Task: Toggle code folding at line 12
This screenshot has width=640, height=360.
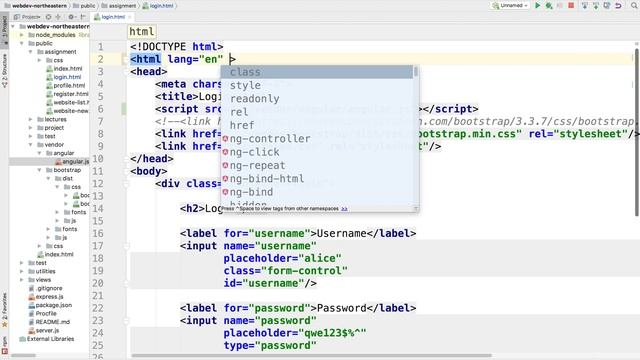Action: point(126,184)
